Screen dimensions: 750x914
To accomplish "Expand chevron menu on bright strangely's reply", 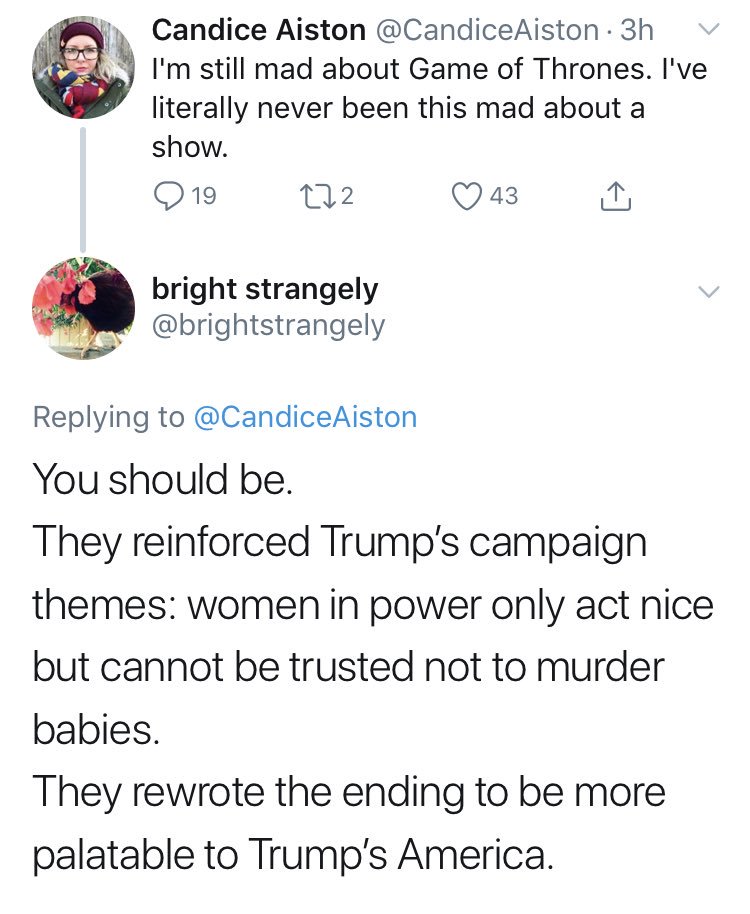I will (709, 291).
